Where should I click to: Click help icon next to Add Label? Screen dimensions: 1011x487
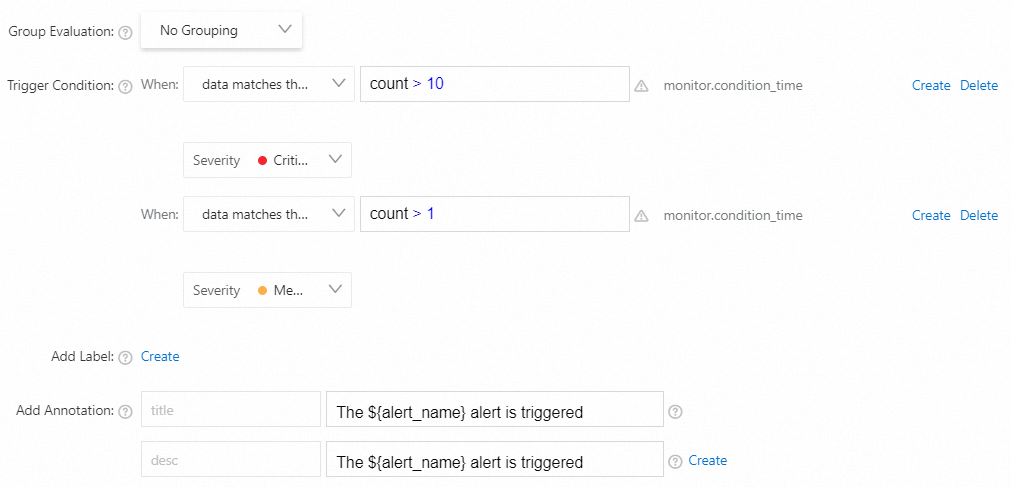125,357
